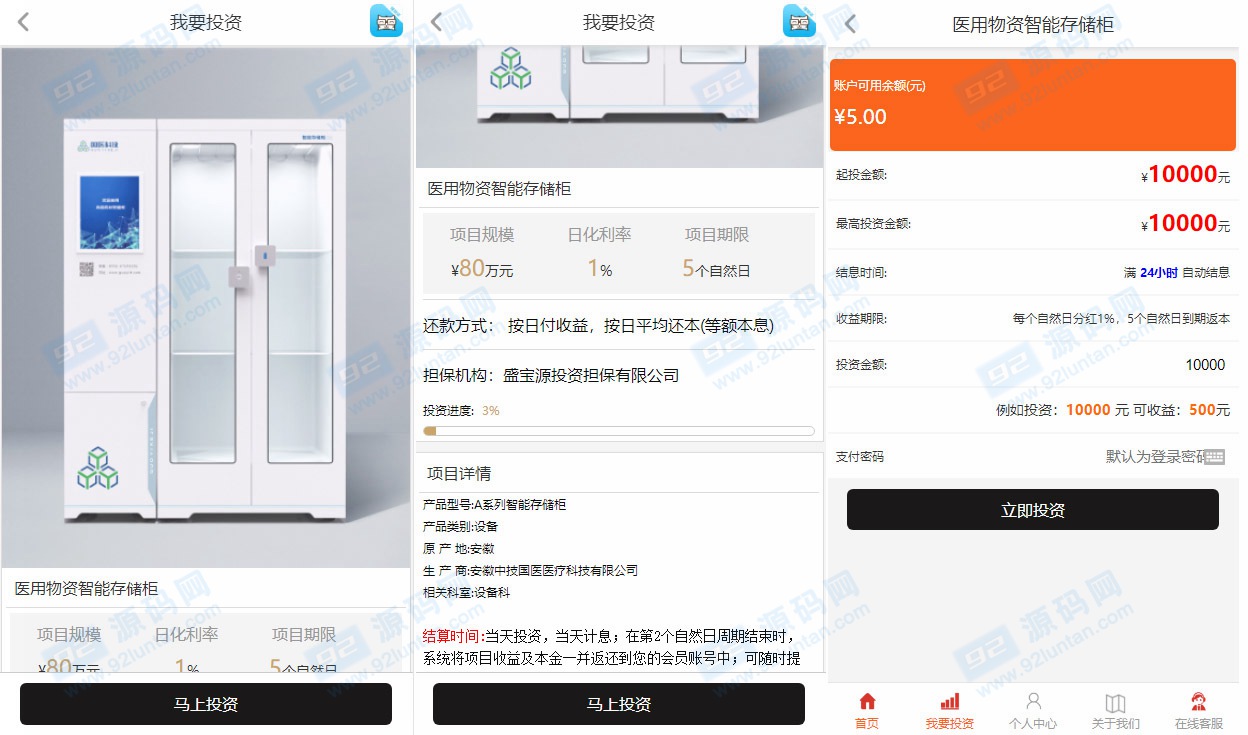Go back from 医用物资智能存储柜 page
The height and width of the screenshot is (735, 1248).
[850, 23]
